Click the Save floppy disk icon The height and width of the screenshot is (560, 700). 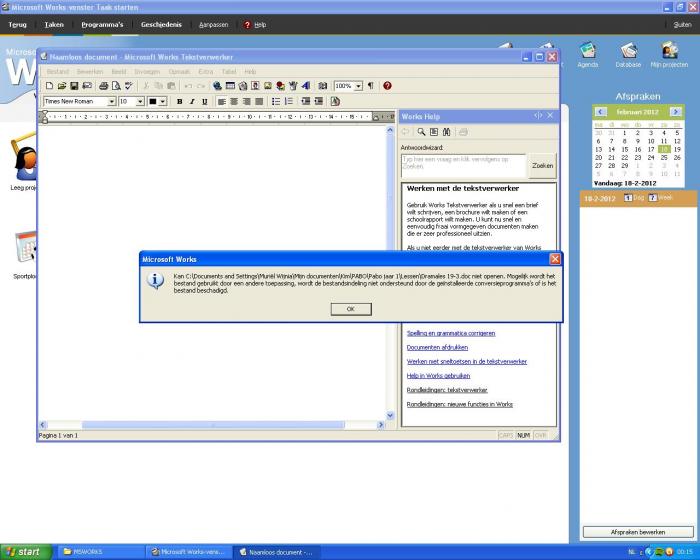click(x=74, y=86)
